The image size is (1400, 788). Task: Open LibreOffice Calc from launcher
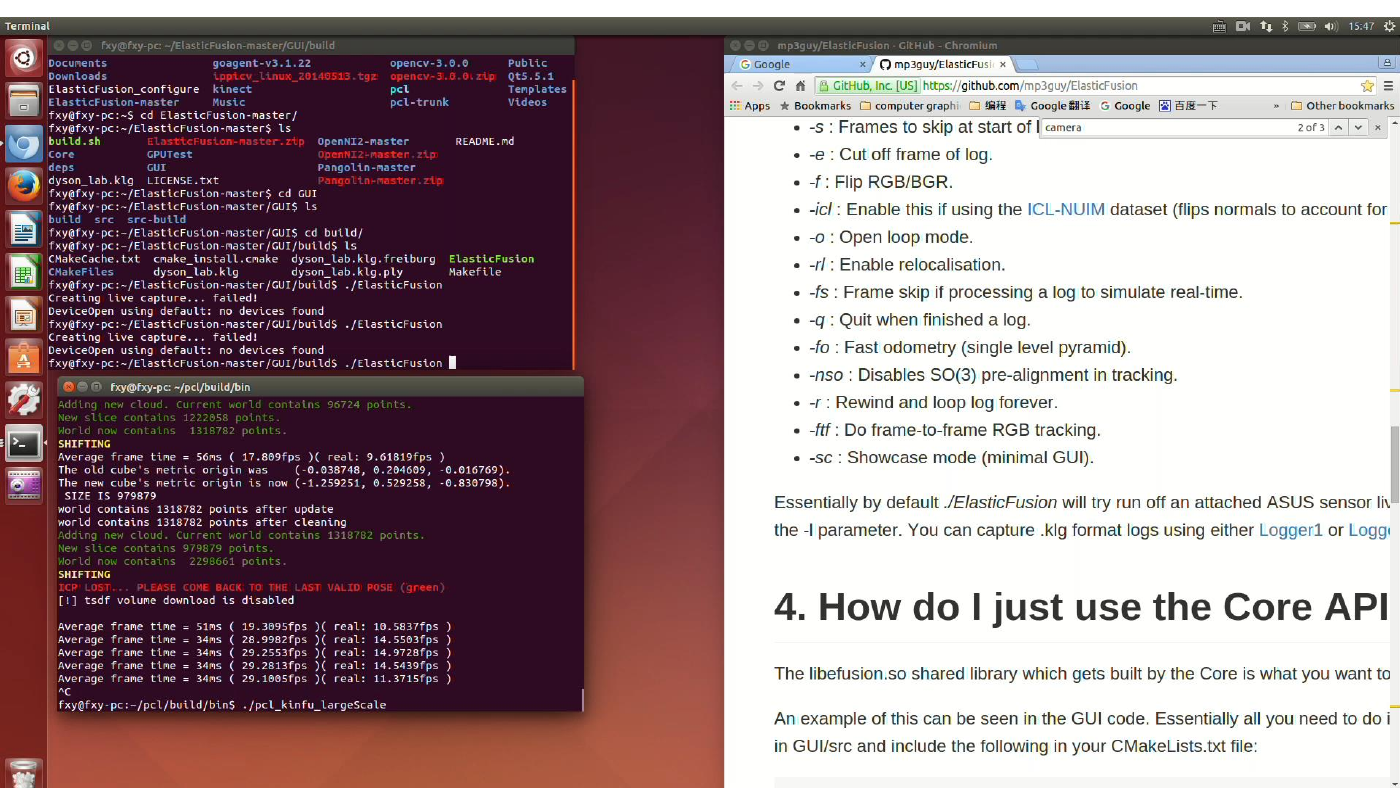23,273
